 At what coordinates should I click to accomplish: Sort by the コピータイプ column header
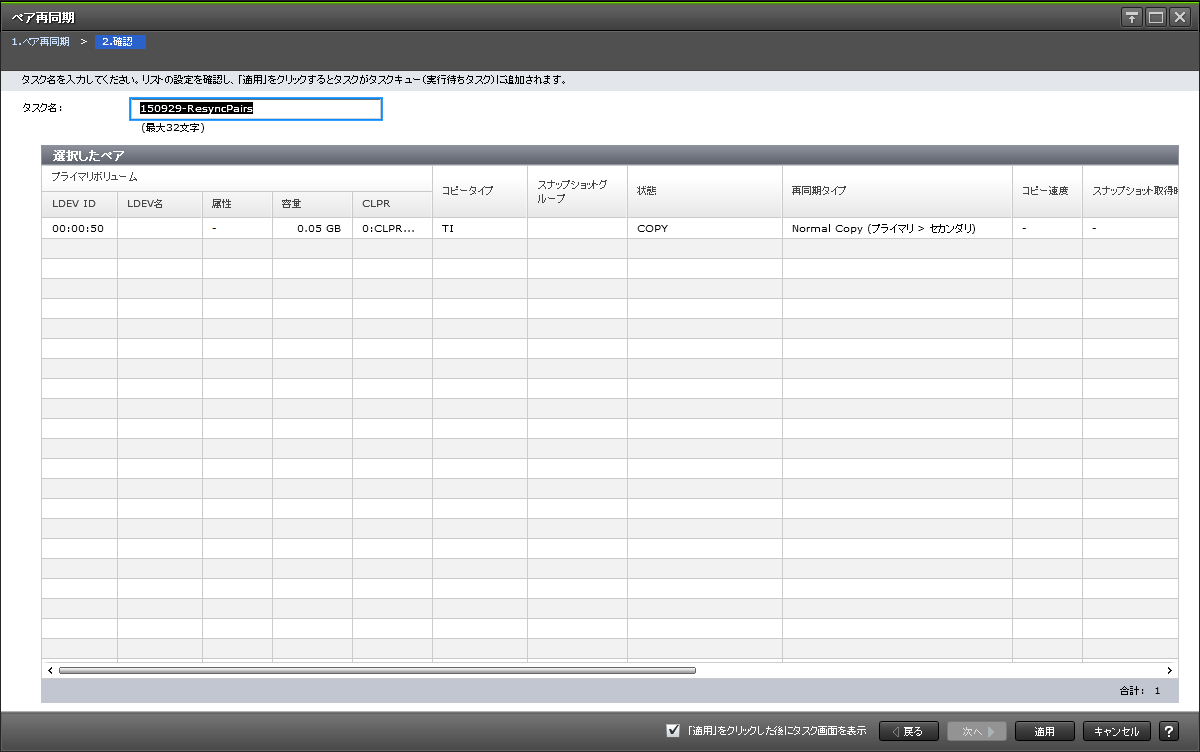click(x=479, y=191)
